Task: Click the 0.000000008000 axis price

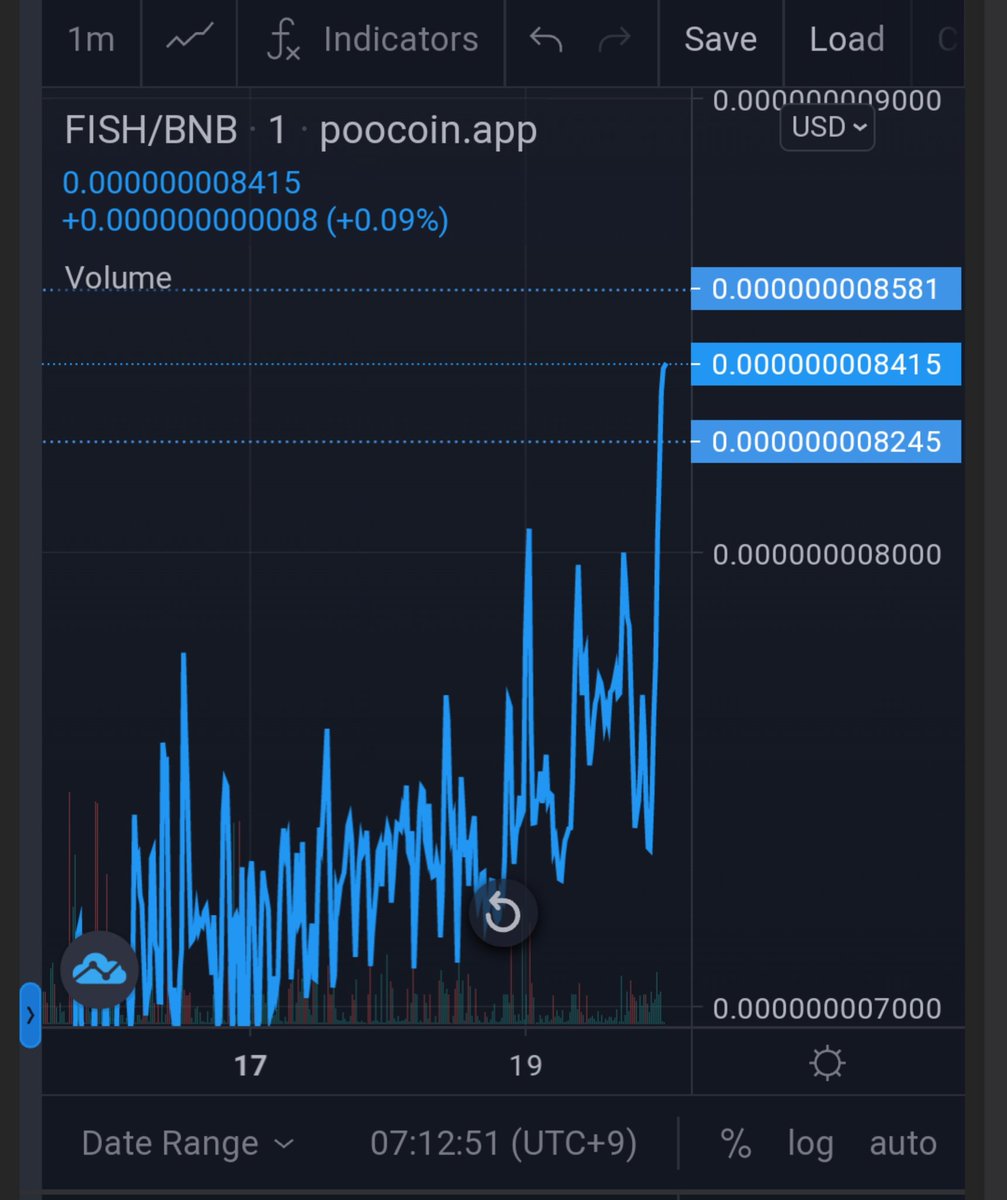Action: [x=827, y=553]
